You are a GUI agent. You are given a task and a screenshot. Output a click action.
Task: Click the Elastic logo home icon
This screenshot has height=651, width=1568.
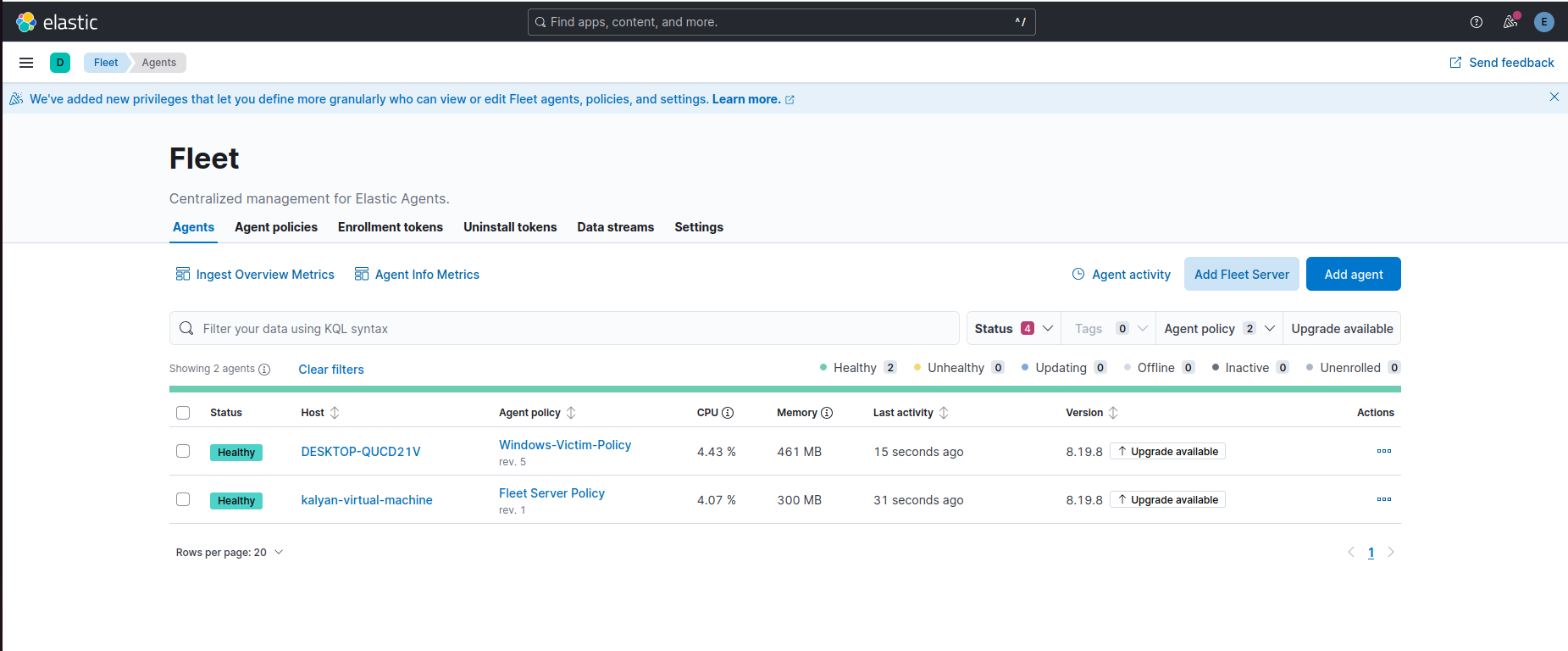click(26, 22)
